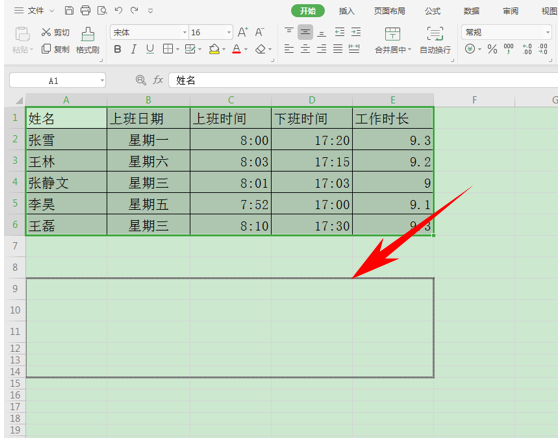
Task: Decrease decimal places
Action: tap(543, 49)
